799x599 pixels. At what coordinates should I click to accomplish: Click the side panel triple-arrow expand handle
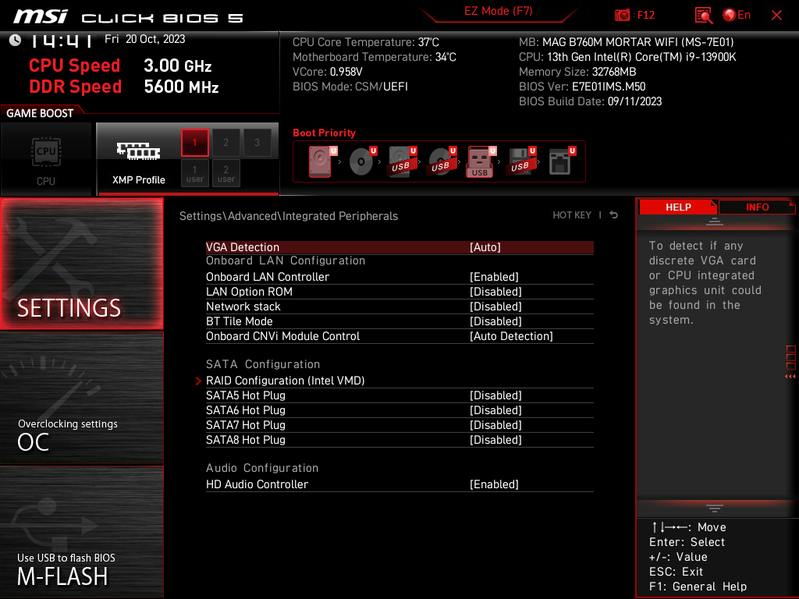[790, 376]
